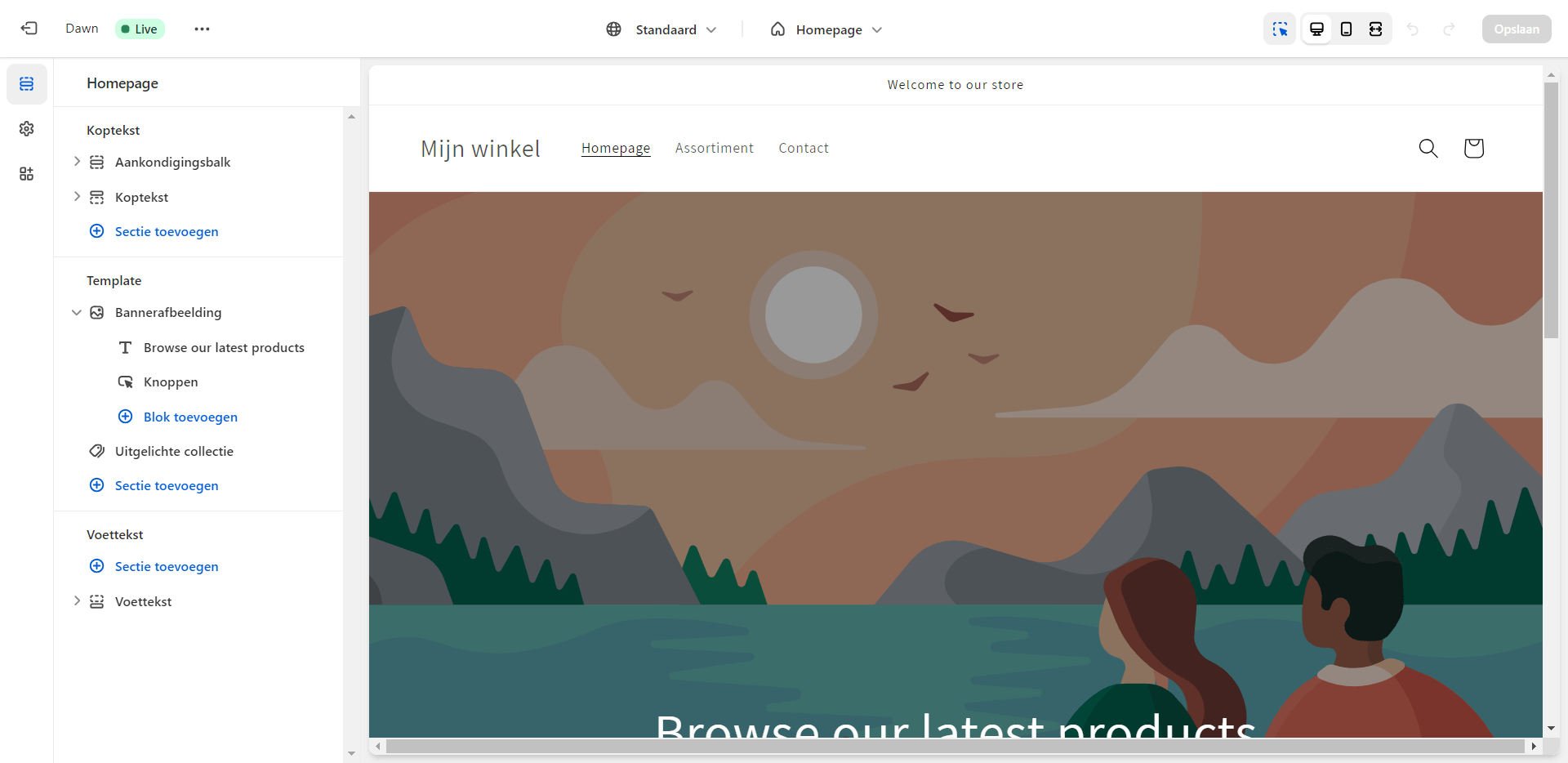
Task: Open Theme settings gear icon
Action: pyautogui.click(x=27, y=129)
